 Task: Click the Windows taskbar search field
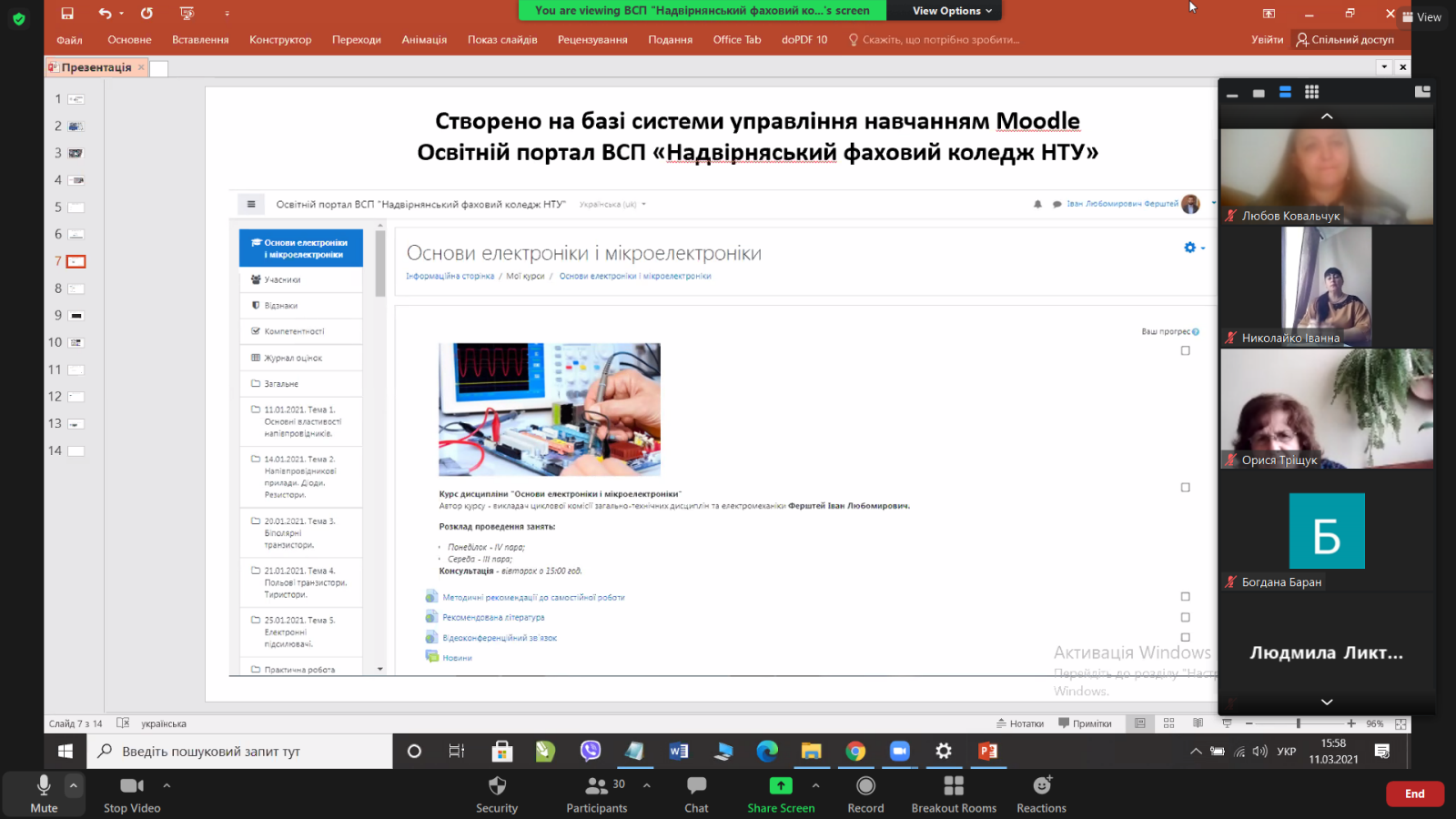[x=241, y=752]
